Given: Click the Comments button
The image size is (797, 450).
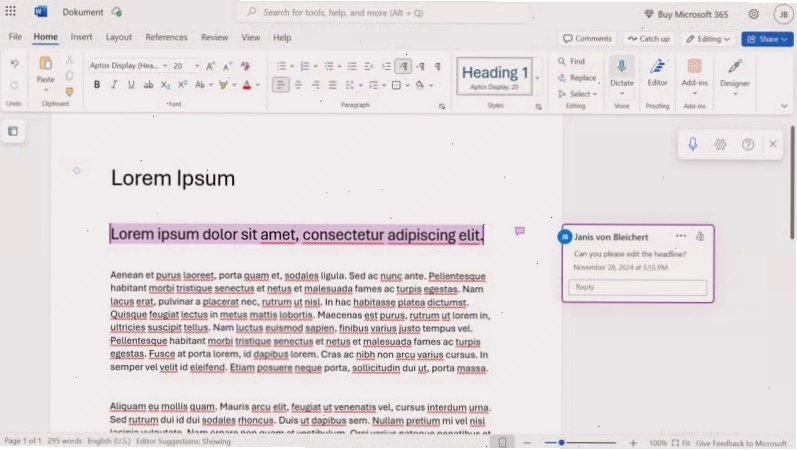Looking at the screenshot, I should [x=587, y=39].
